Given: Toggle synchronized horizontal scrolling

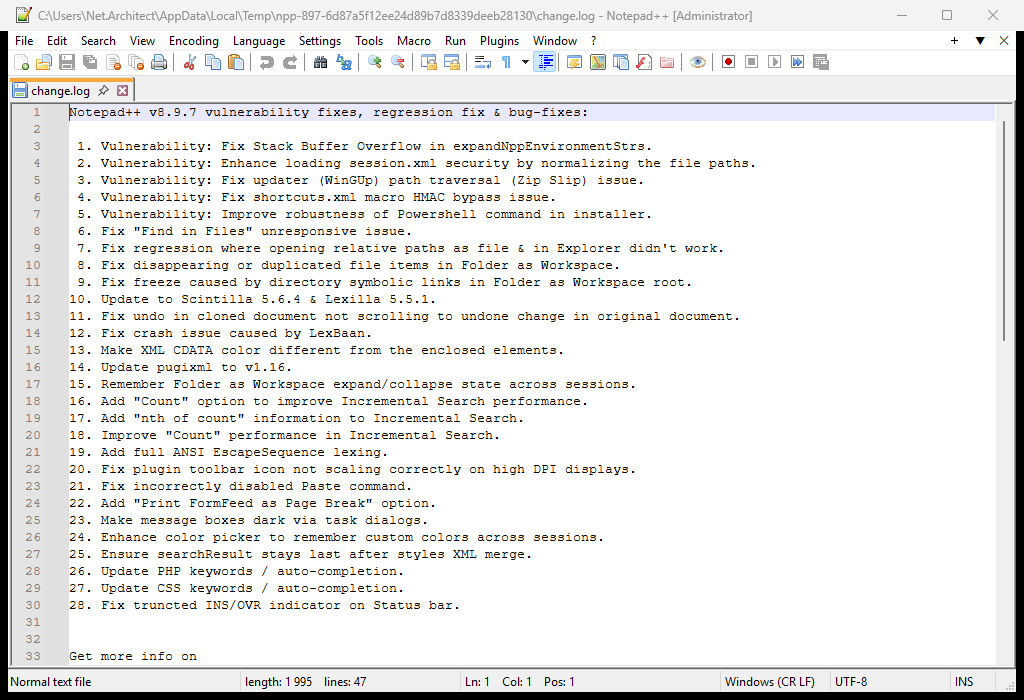Looking at the screenshot, I should (452, 63).
